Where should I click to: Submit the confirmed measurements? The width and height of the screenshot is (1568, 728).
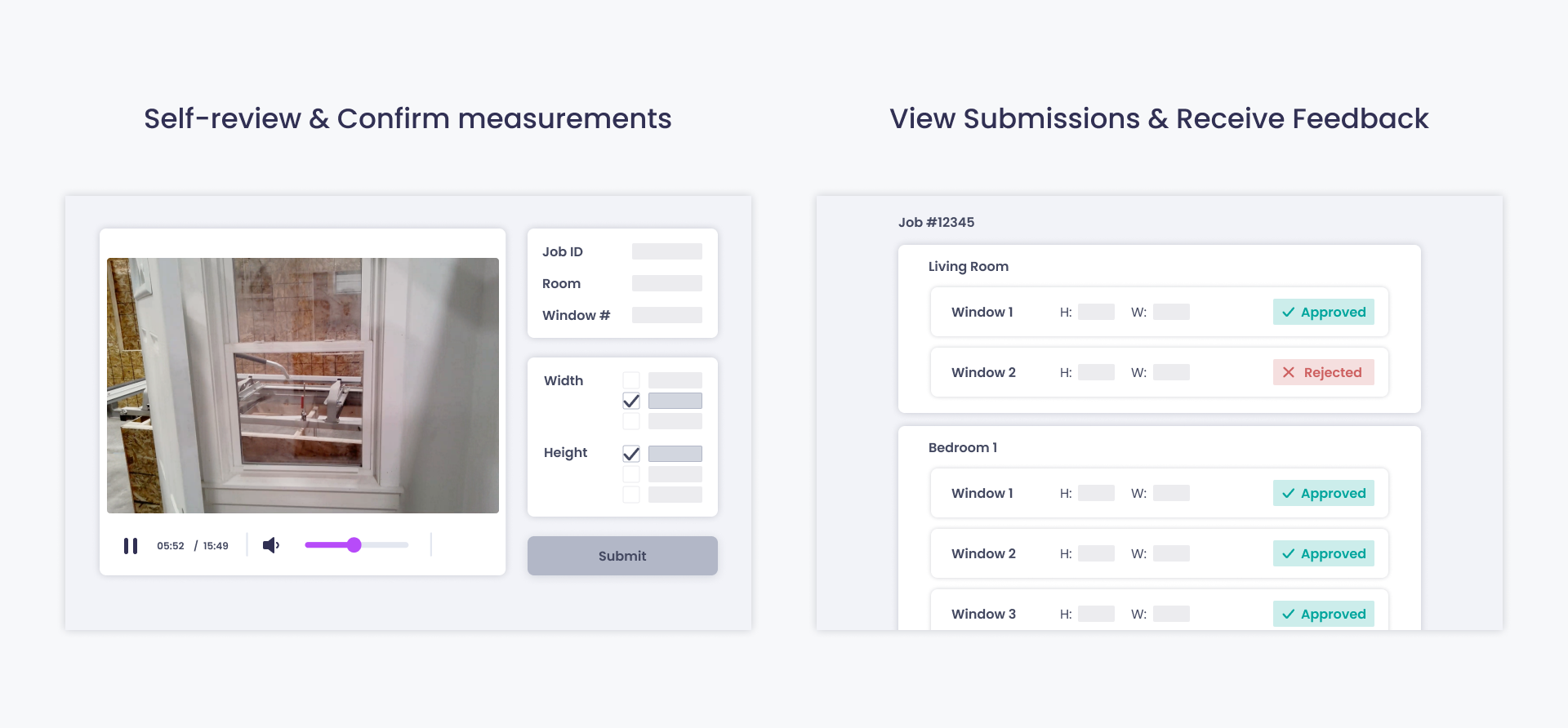click(622, 556)
